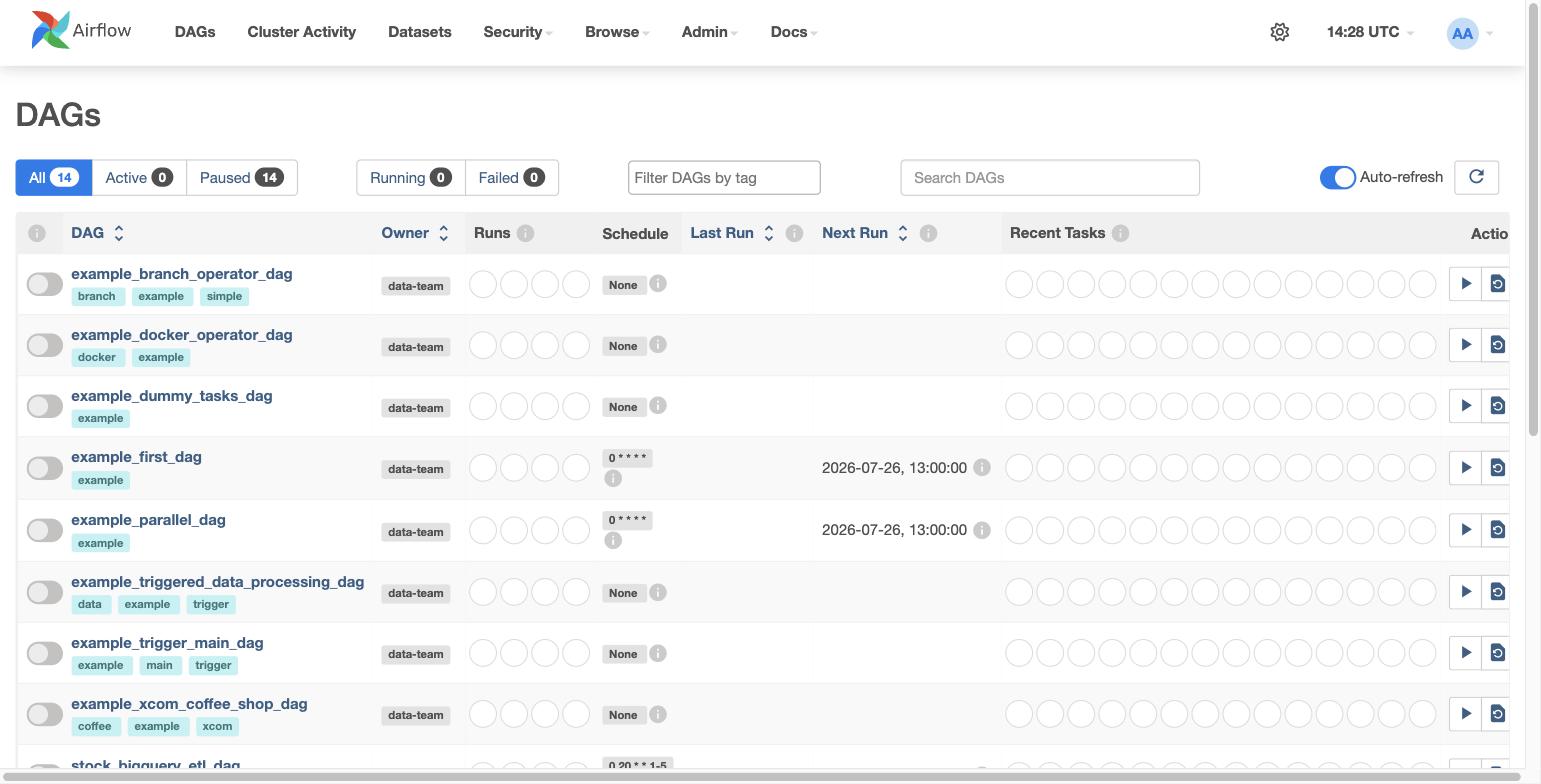Go to Cluster Activity page
The image size is (1541, 784).
(302, 32)
